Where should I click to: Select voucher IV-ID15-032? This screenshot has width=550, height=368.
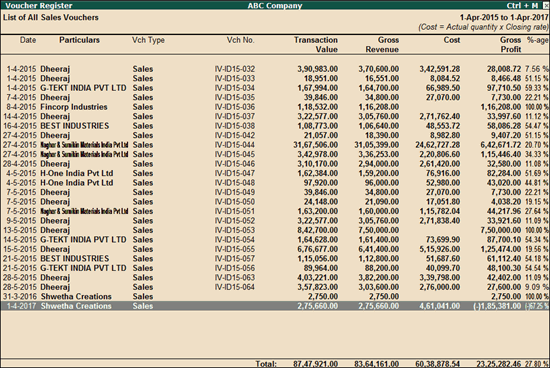point(235,69)
